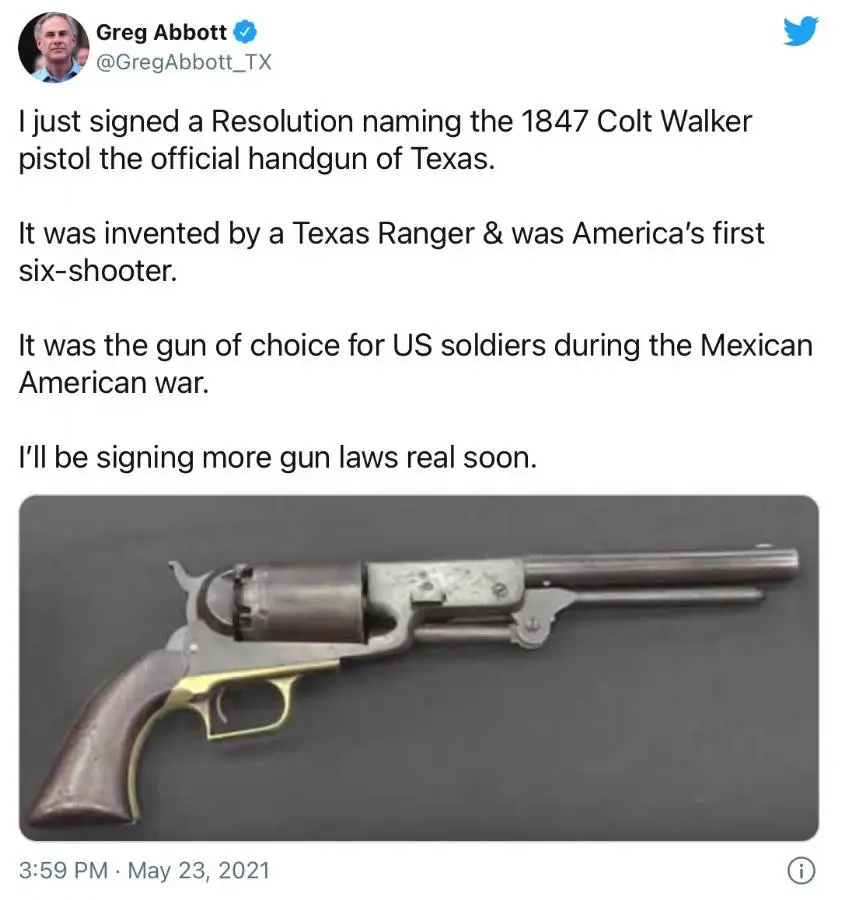
Task: Open the tweet info icon
Action: [x=801, y=871]
